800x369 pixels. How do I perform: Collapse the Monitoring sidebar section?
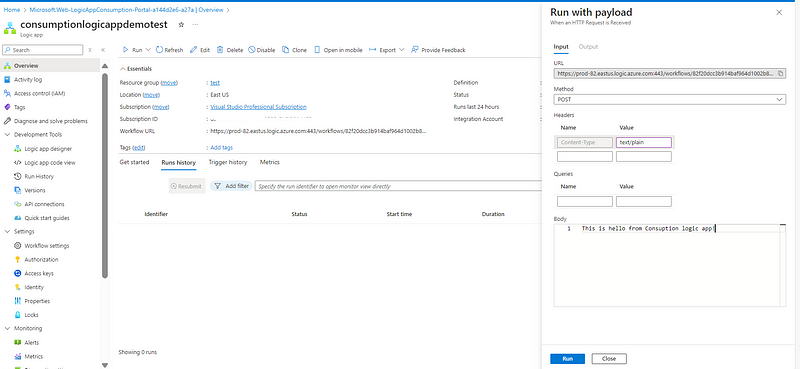coord(7,329)
